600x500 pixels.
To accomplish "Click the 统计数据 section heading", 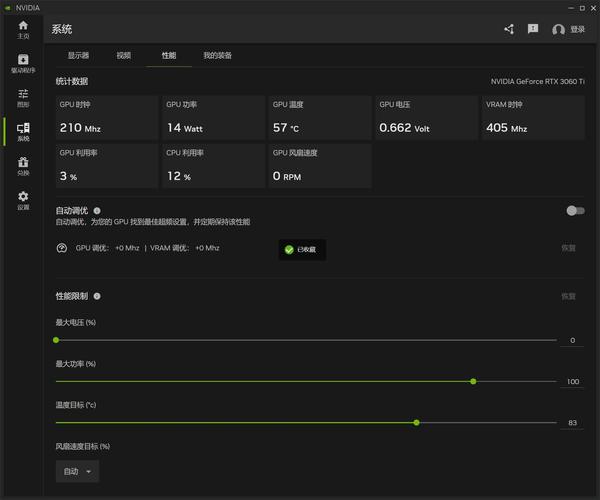I will [x=72, y=81].
